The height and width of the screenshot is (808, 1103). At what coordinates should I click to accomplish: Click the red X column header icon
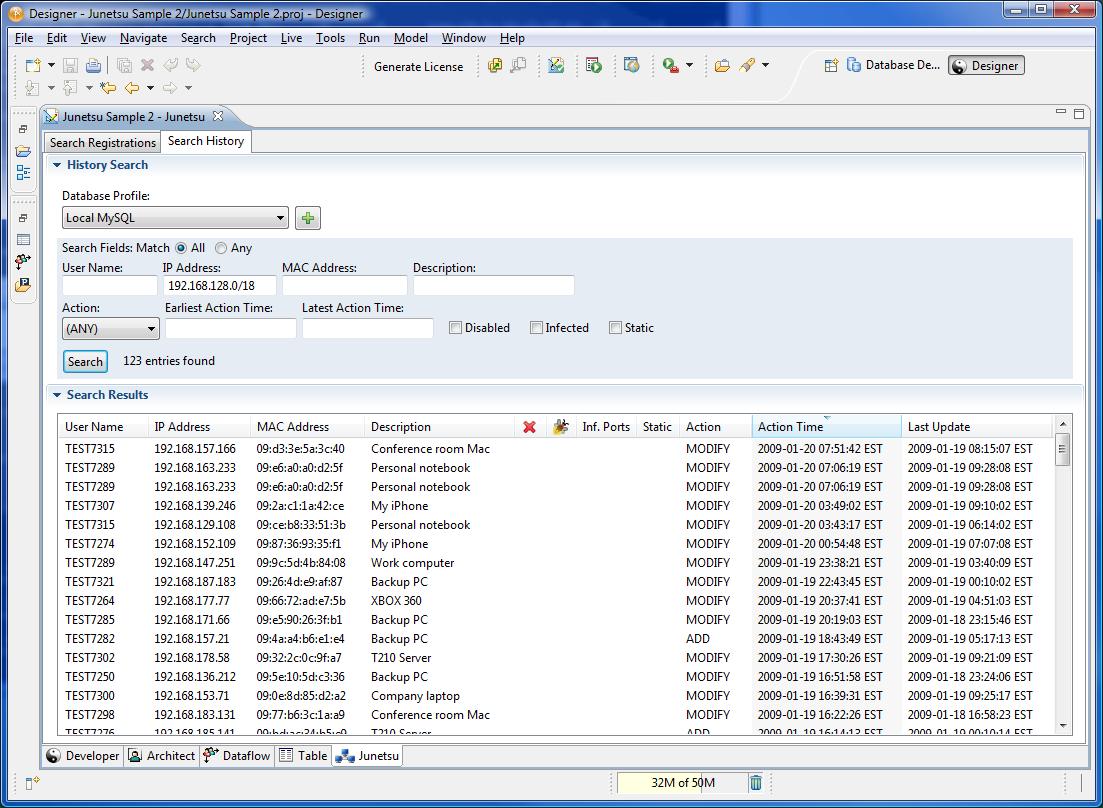click(x=529, y=427)
